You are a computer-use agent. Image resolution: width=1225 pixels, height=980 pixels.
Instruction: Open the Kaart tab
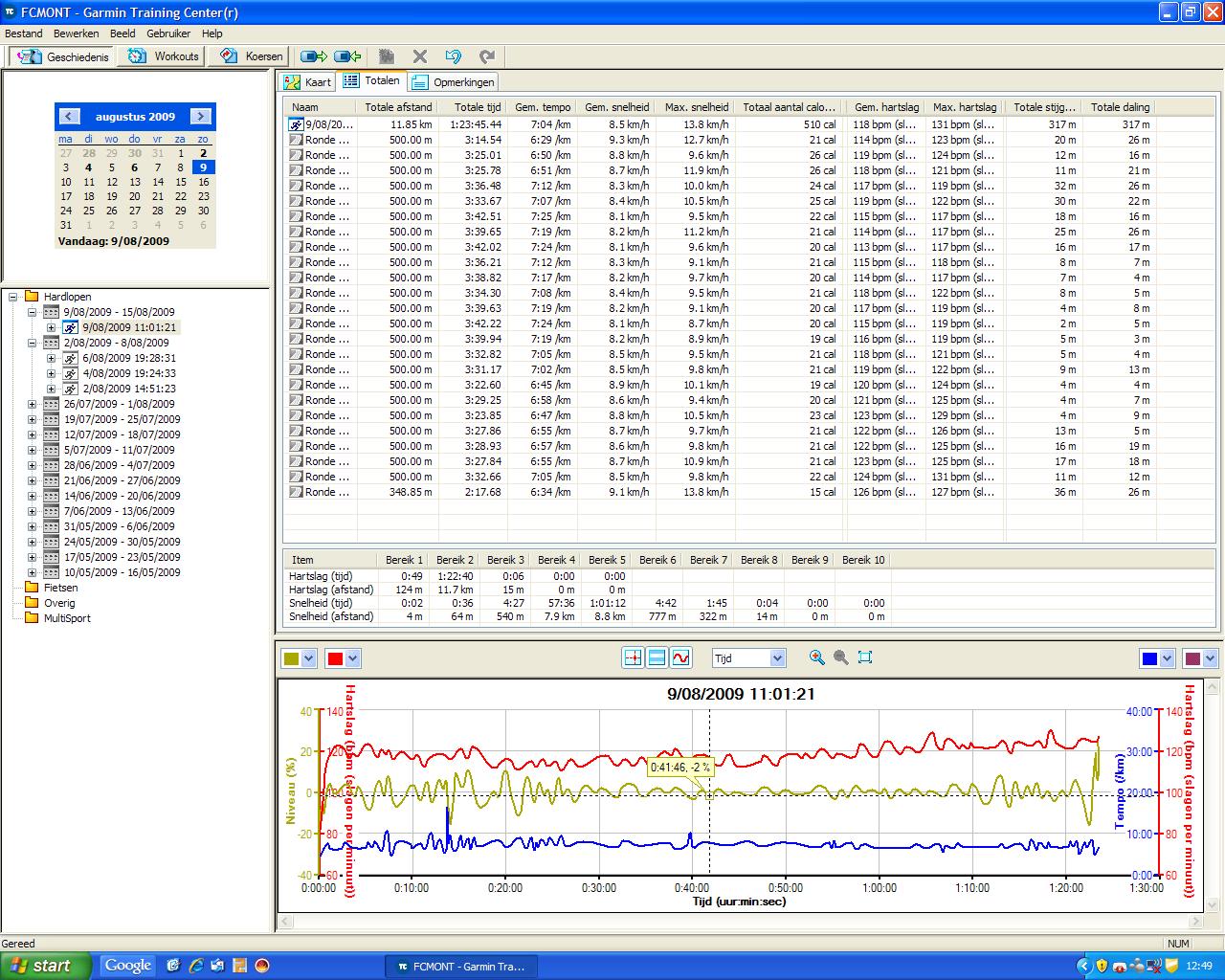pos(306,82)
